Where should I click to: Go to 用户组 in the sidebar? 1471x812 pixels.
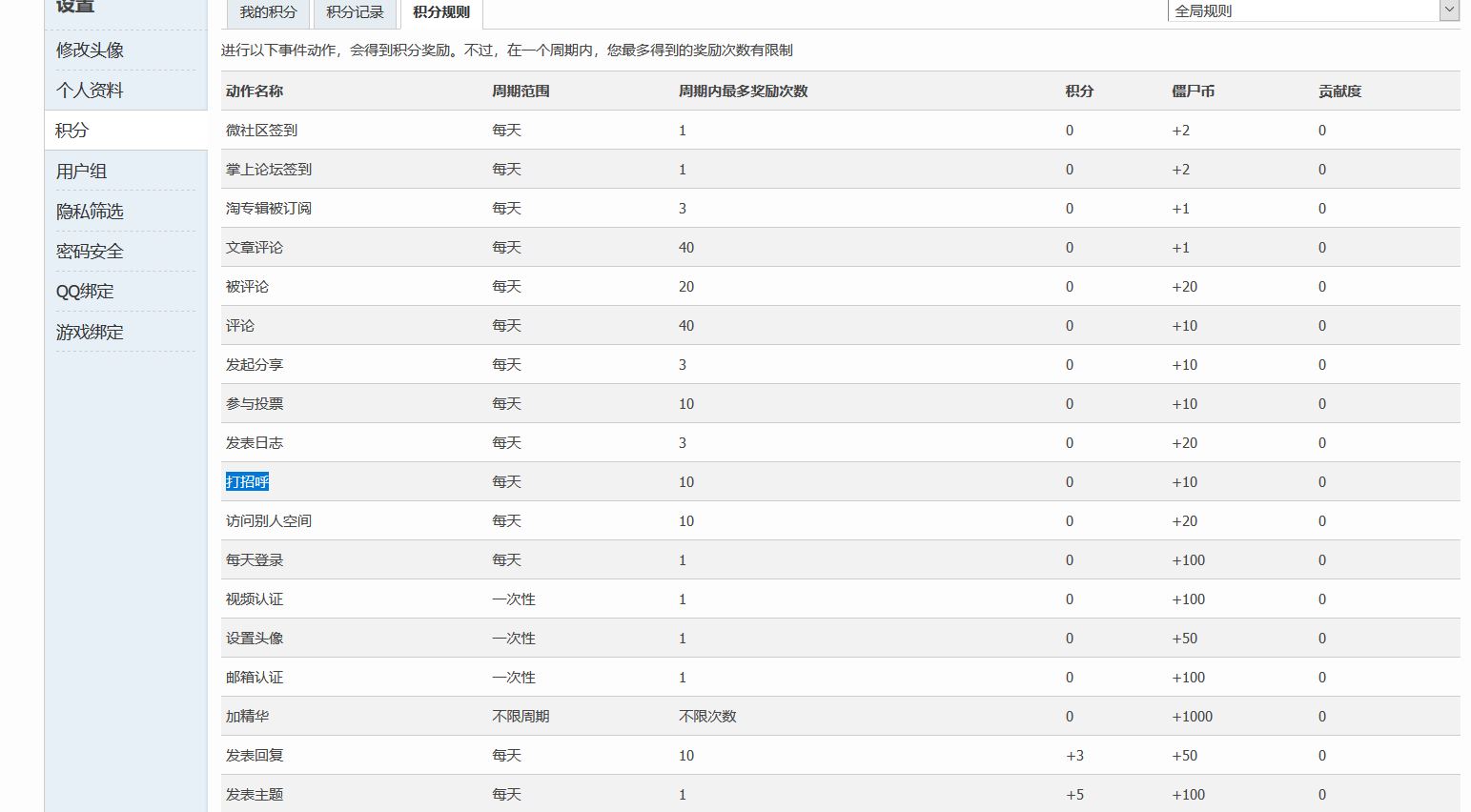(x=81, y=172)
